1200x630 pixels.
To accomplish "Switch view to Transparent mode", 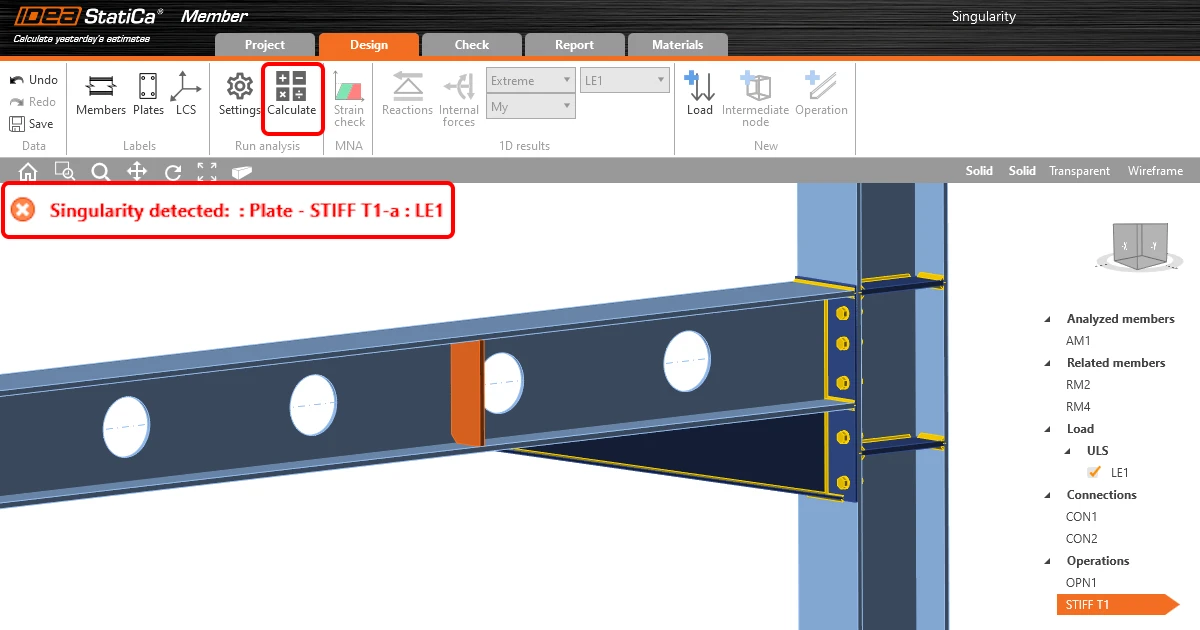I will 1079,171.
